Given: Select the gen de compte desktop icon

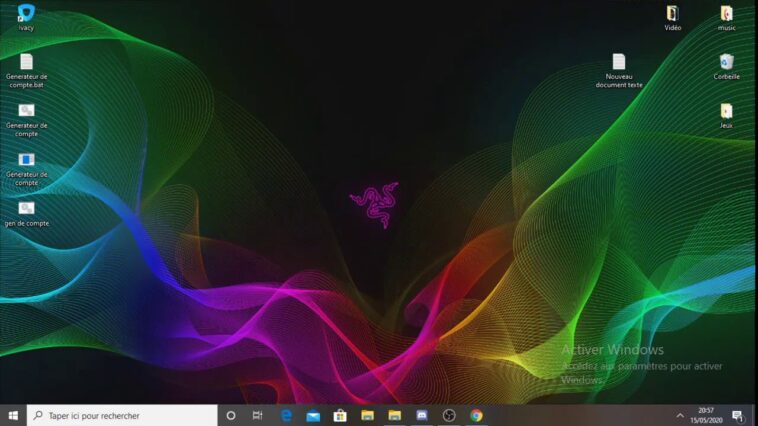Looking at the screenshot, I should [27, 214].
